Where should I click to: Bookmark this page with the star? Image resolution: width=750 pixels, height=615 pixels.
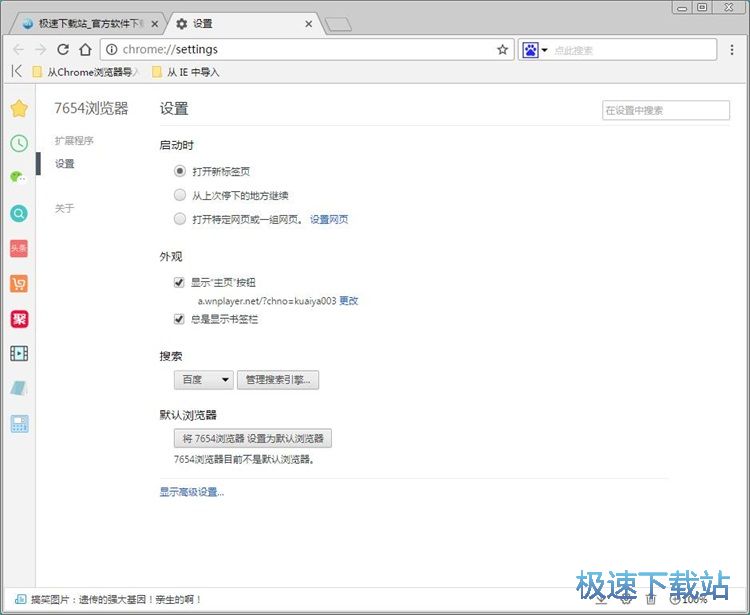[502, 49]
